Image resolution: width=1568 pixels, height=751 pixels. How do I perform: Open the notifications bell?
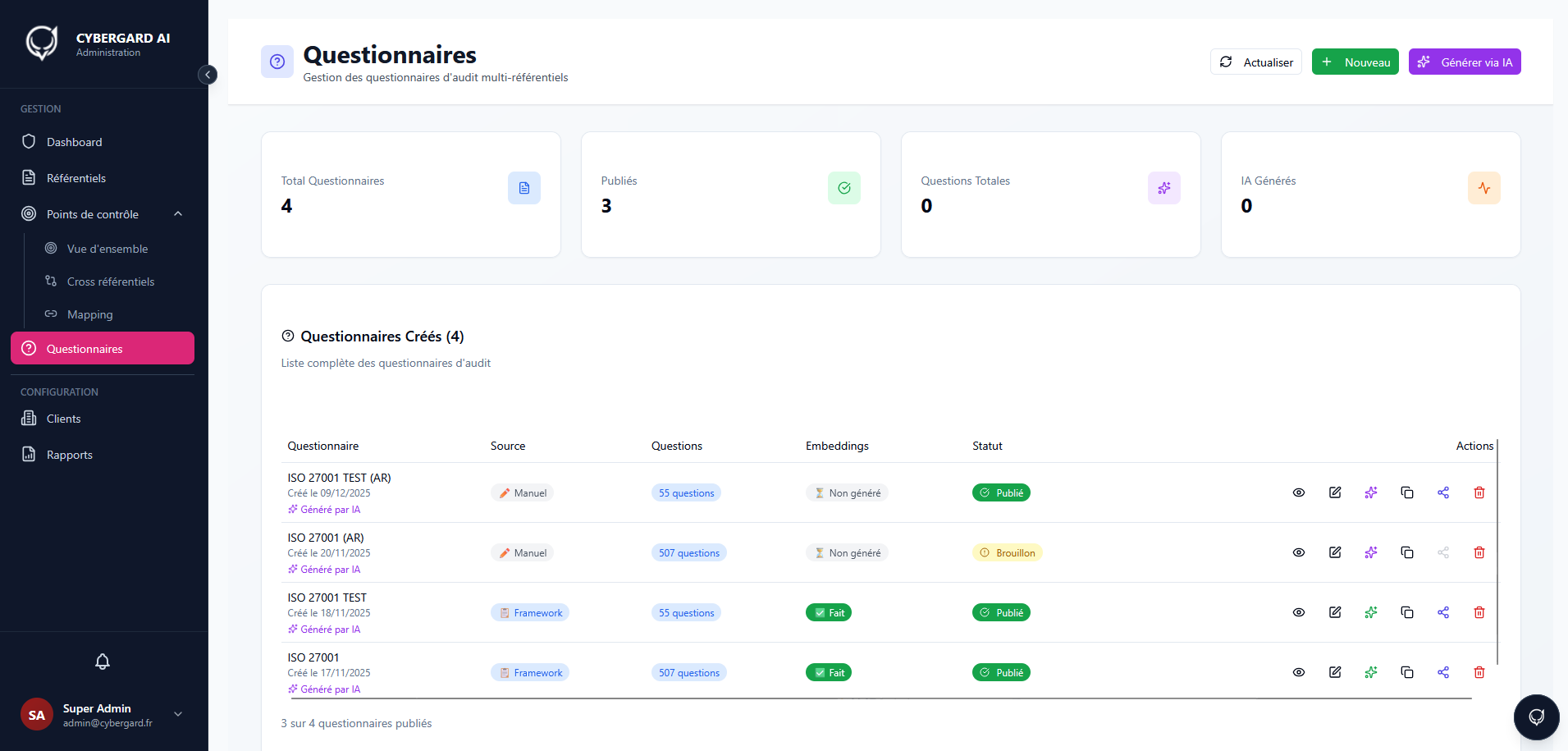[x=103, y=662]
